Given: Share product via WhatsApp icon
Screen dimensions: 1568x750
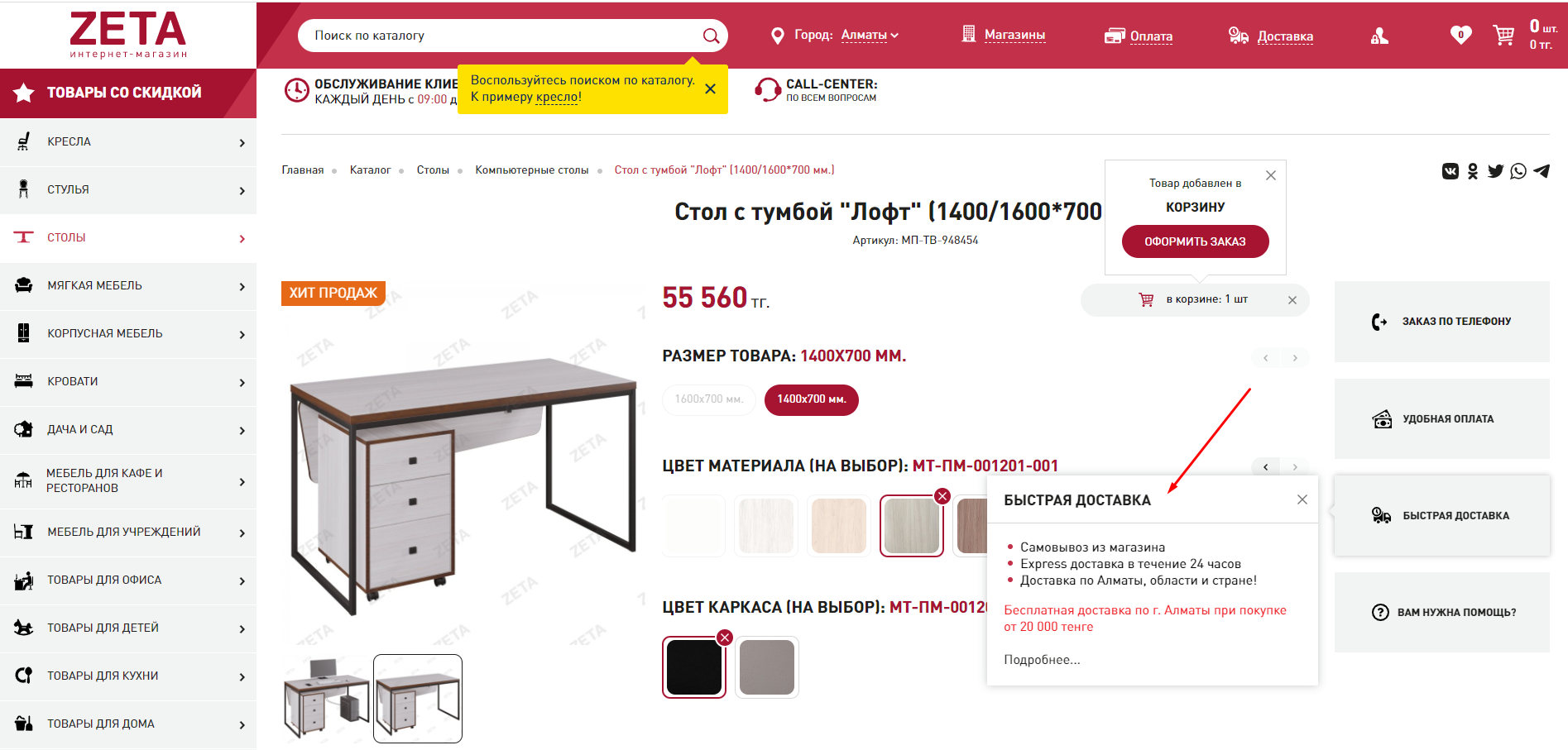Looking at the screenshot, I should (x=1518, y=171).
